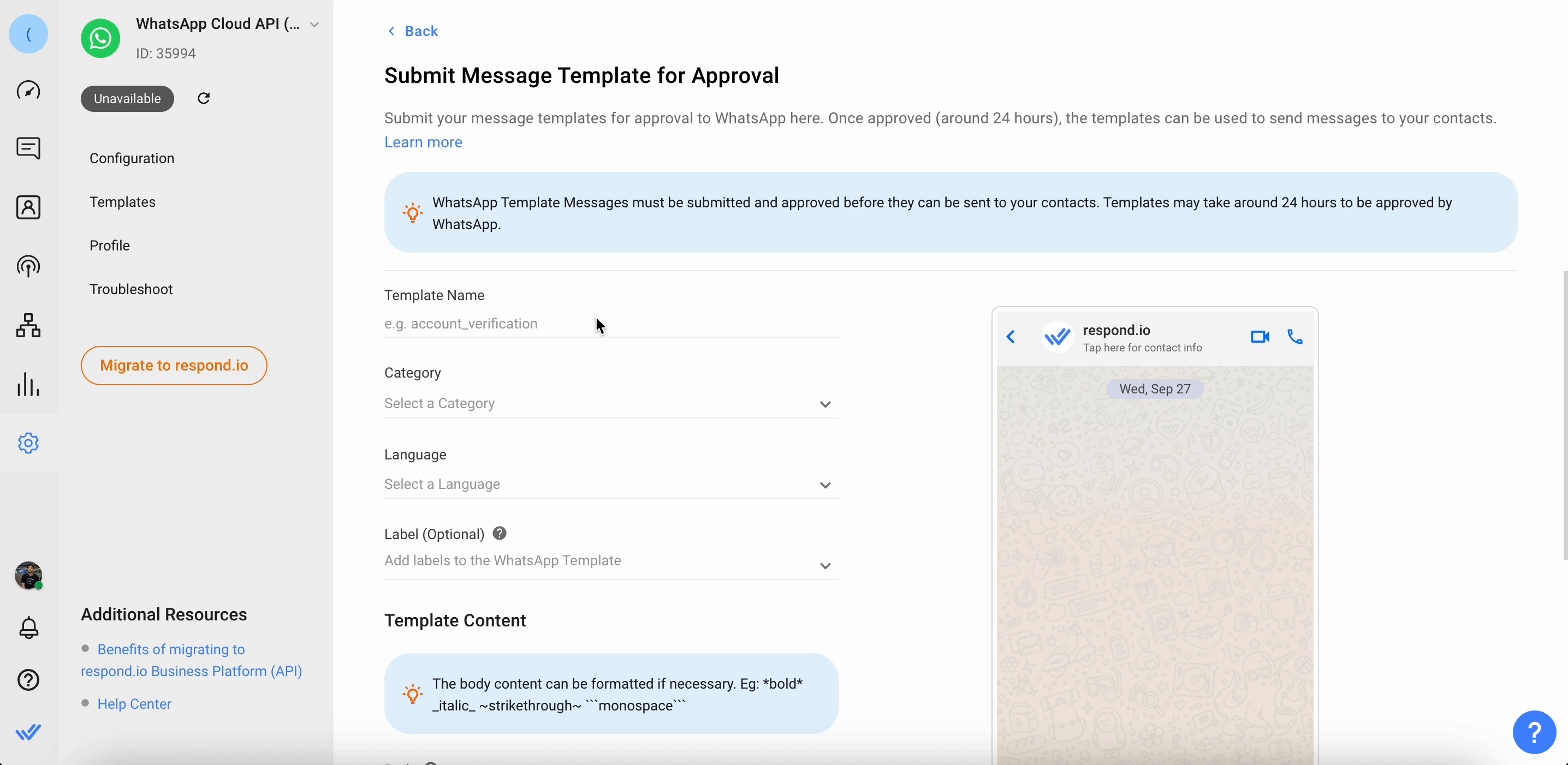
Task: Open the Messages inbox icon
Action: click(28, 148)
